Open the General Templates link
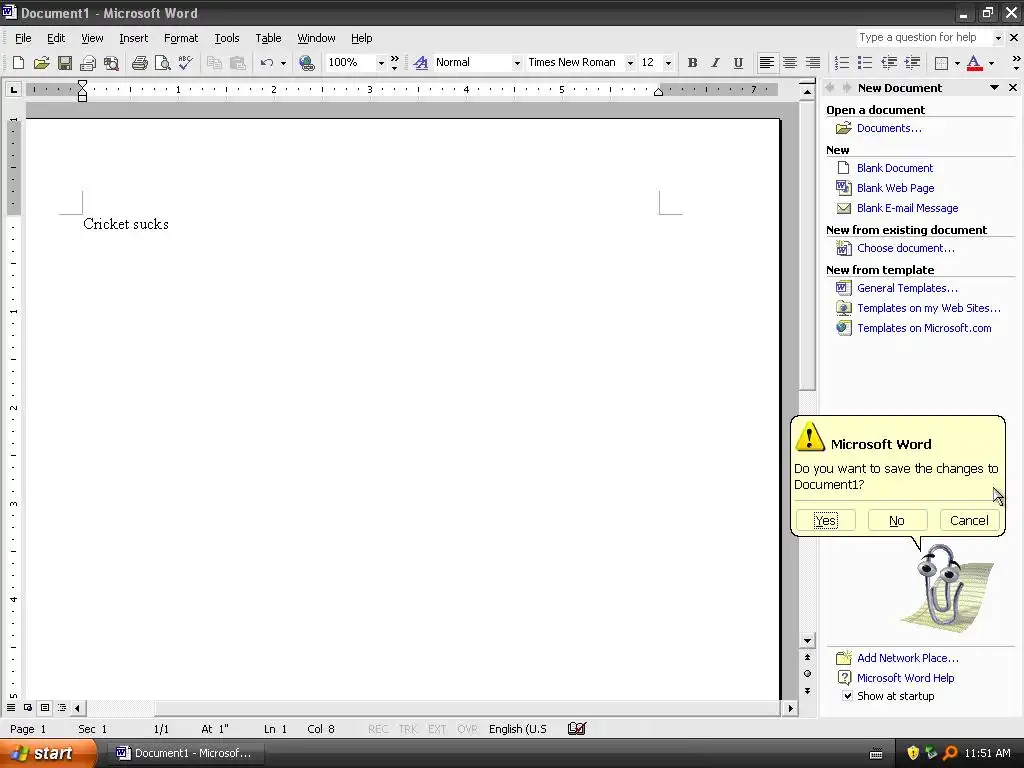This screenshot has width=1024, height=768. coord(907,288)
